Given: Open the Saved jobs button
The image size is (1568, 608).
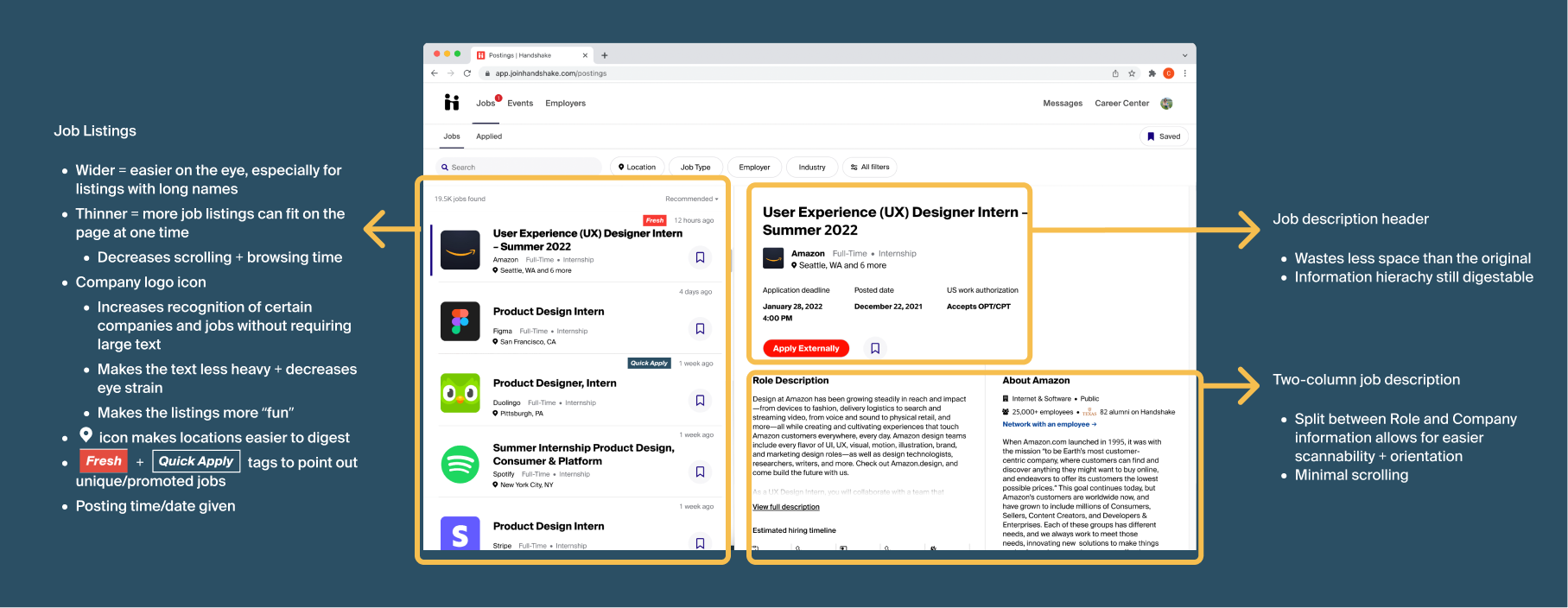Looking at the screenshot, I should [x=1164, y=136].
